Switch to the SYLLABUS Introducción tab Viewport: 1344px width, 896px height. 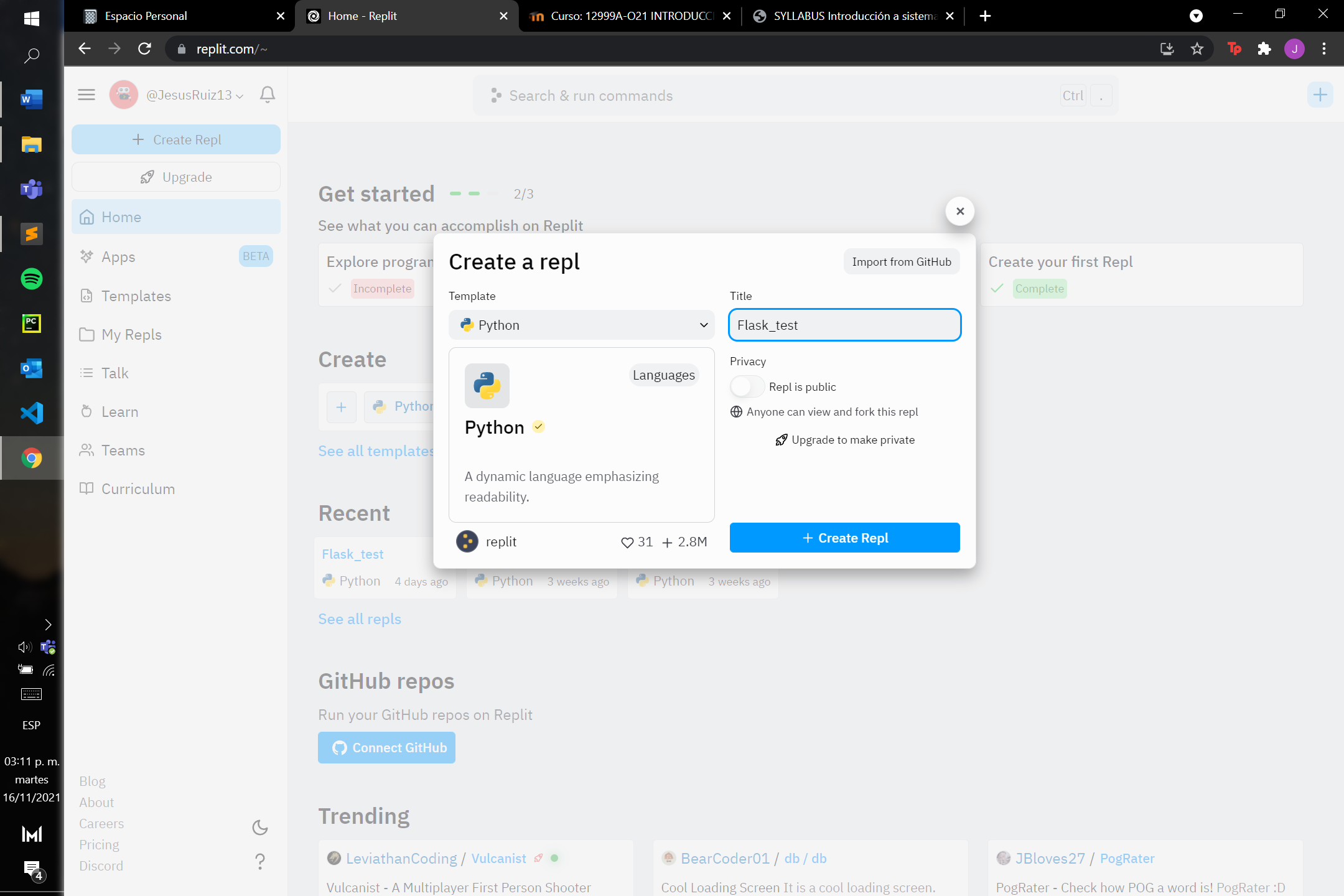point(852,16)
